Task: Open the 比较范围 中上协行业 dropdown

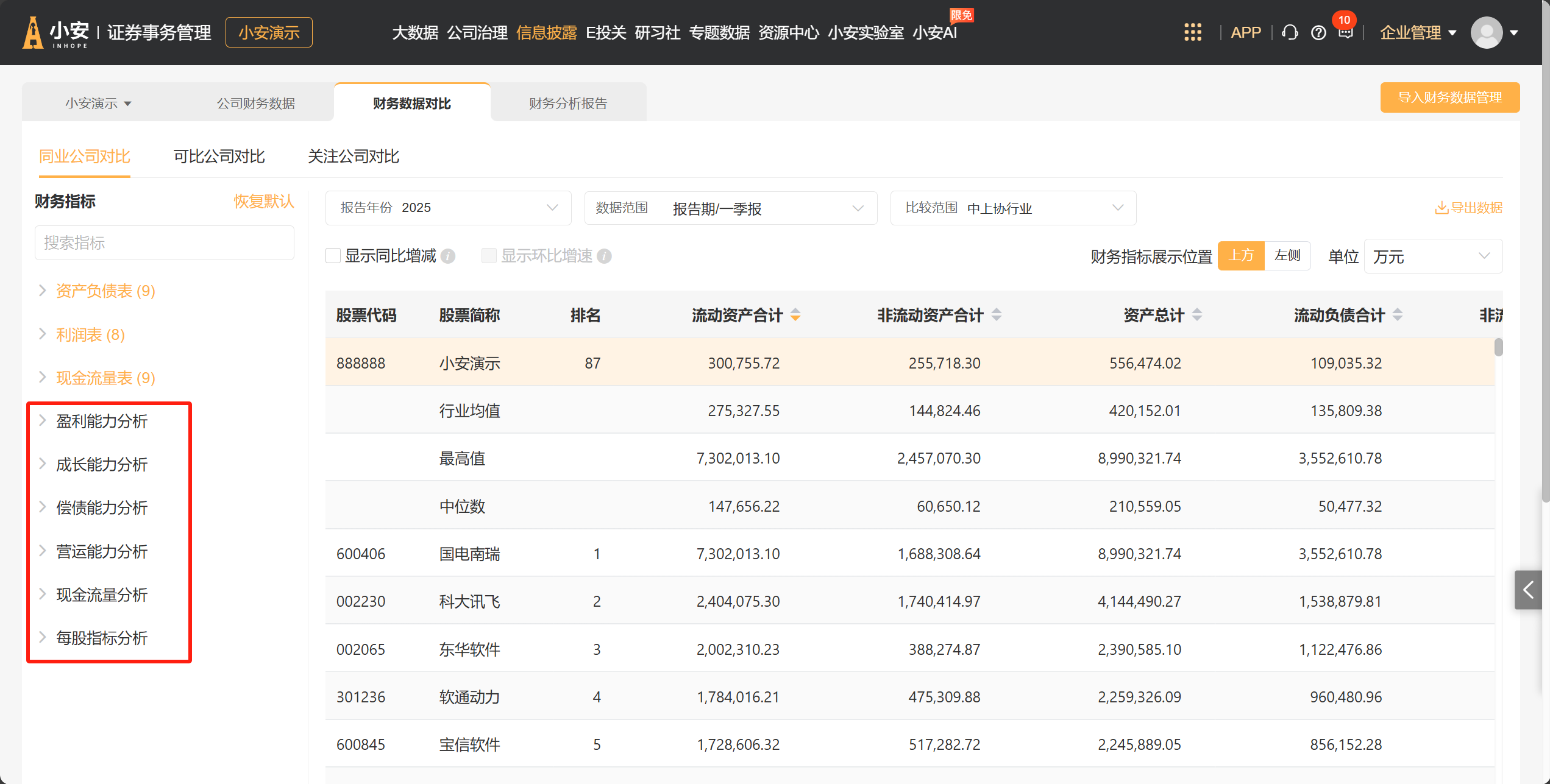Action: click(1013, 208)
